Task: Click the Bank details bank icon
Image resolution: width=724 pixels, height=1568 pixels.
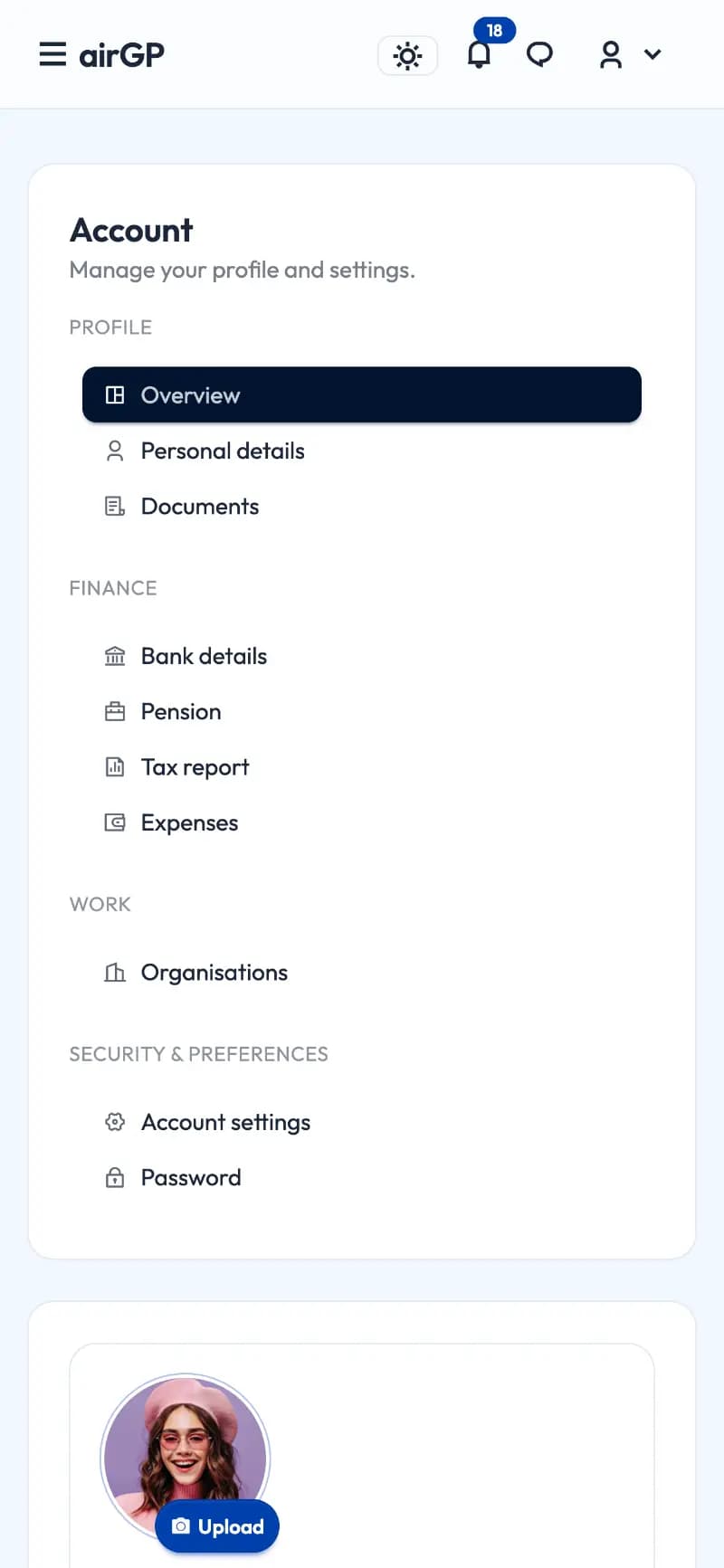Action: click(115, 656)
